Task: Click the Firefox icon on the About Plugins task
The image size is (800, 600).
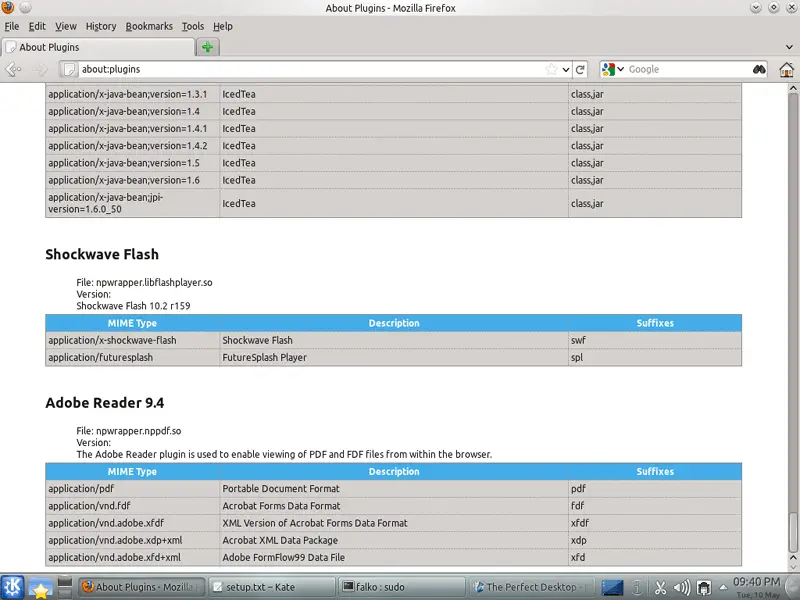Action: pyautogui.click(x=88, y=587)
